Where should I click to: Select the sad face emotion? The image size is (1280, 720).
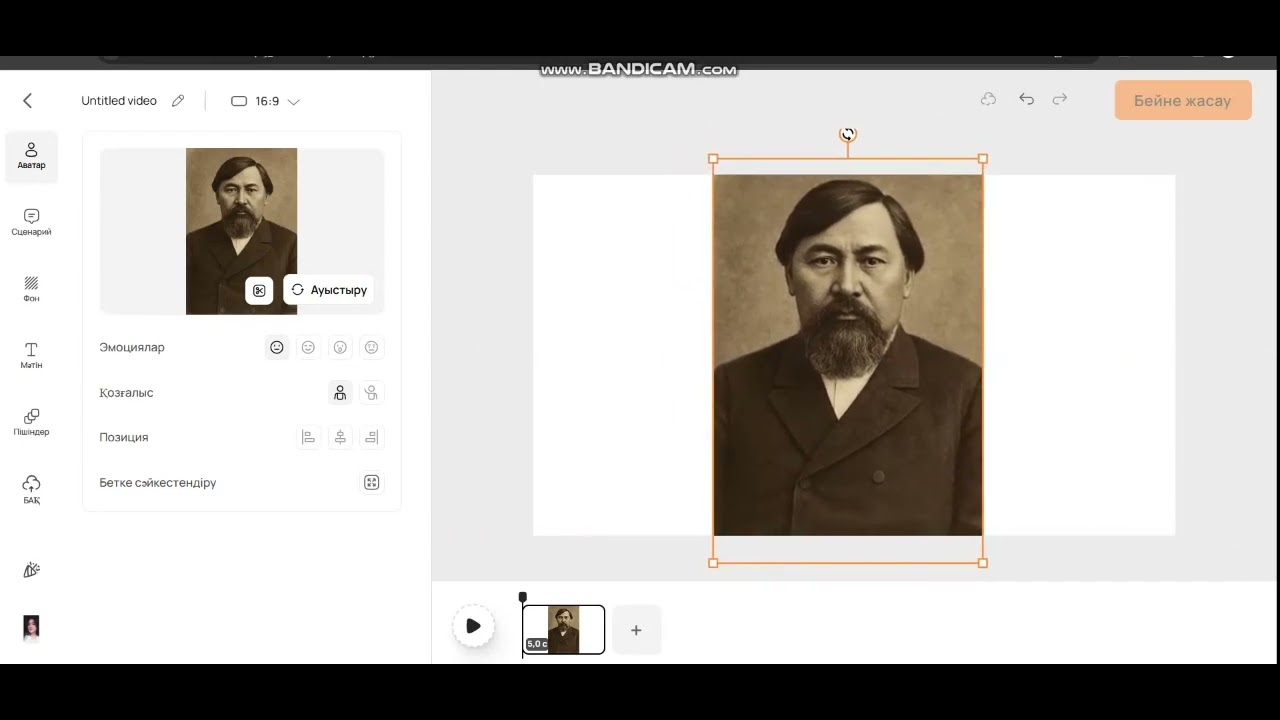tap(371, 347)
